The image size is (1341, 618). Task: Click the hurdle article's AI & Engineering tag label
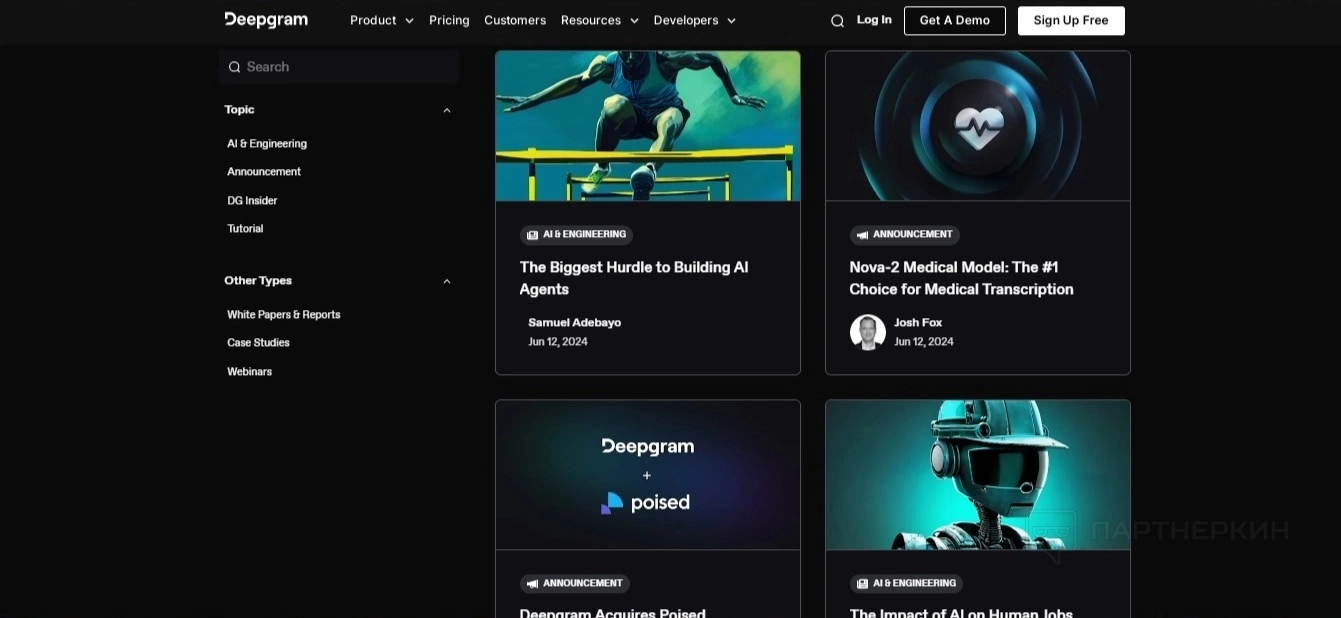point(584,235)
